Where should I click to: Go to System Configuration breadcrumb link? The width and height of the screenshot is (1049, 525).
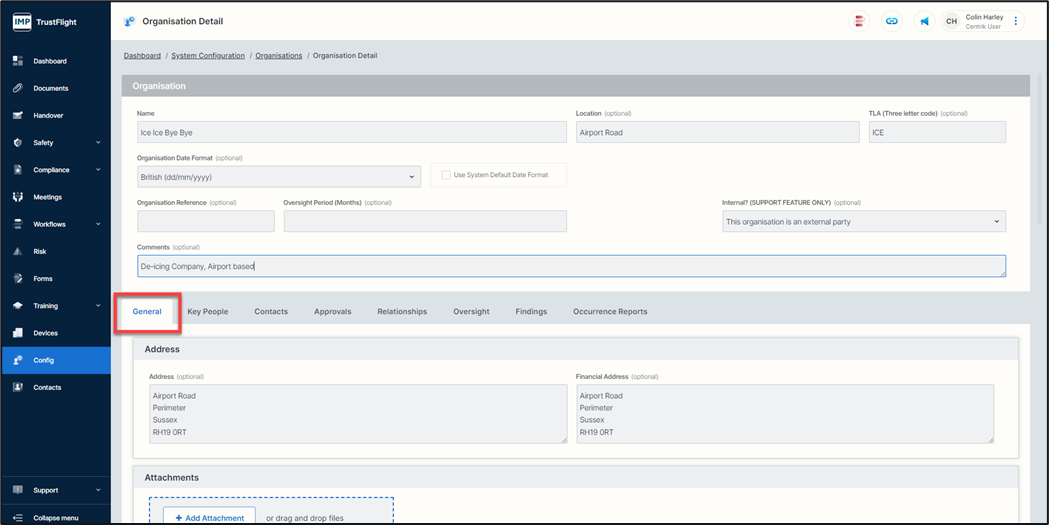tap(208, 56)
